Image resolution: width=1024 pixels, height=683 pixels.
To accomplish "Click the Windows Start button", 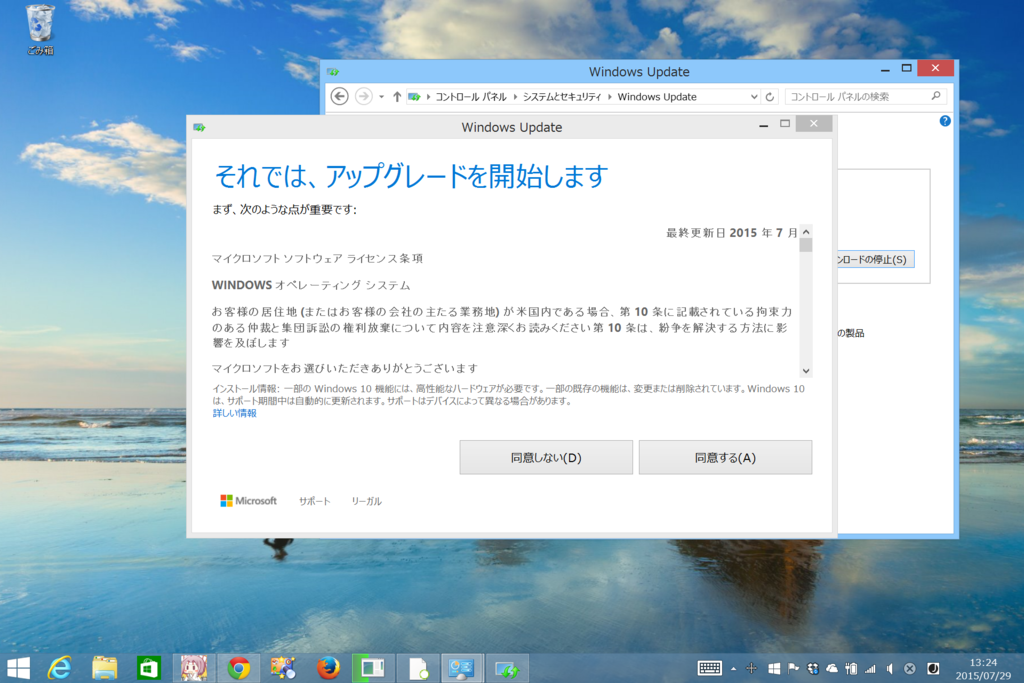I will [18, 668].
